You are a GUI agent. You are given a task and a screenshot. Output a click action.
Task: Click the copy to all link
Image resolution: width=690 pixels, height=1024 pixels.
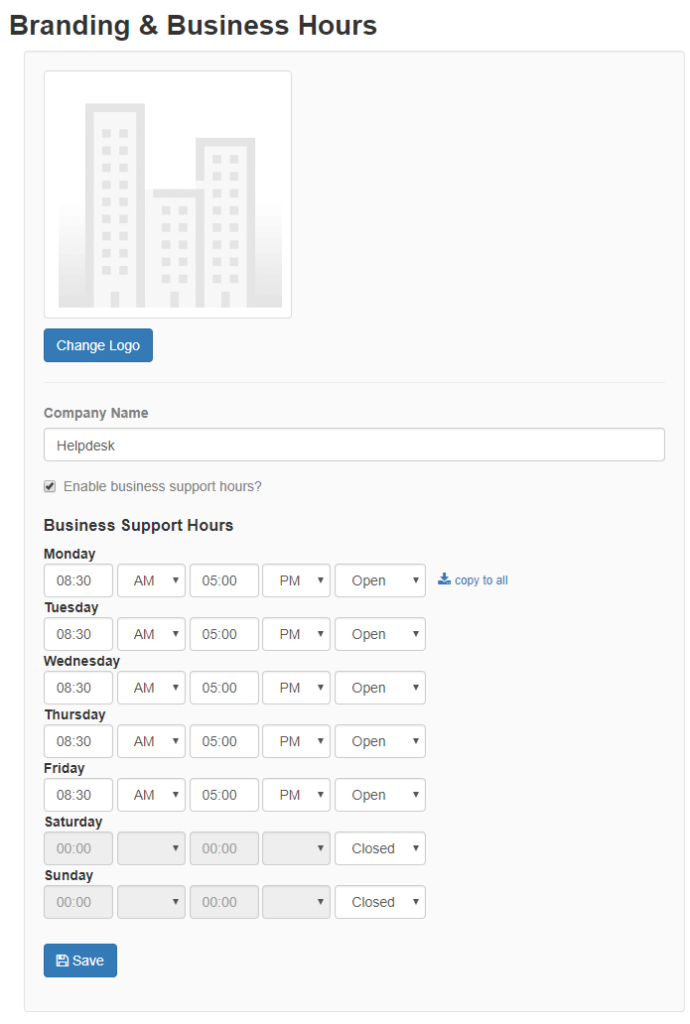[x=473, y=580]
